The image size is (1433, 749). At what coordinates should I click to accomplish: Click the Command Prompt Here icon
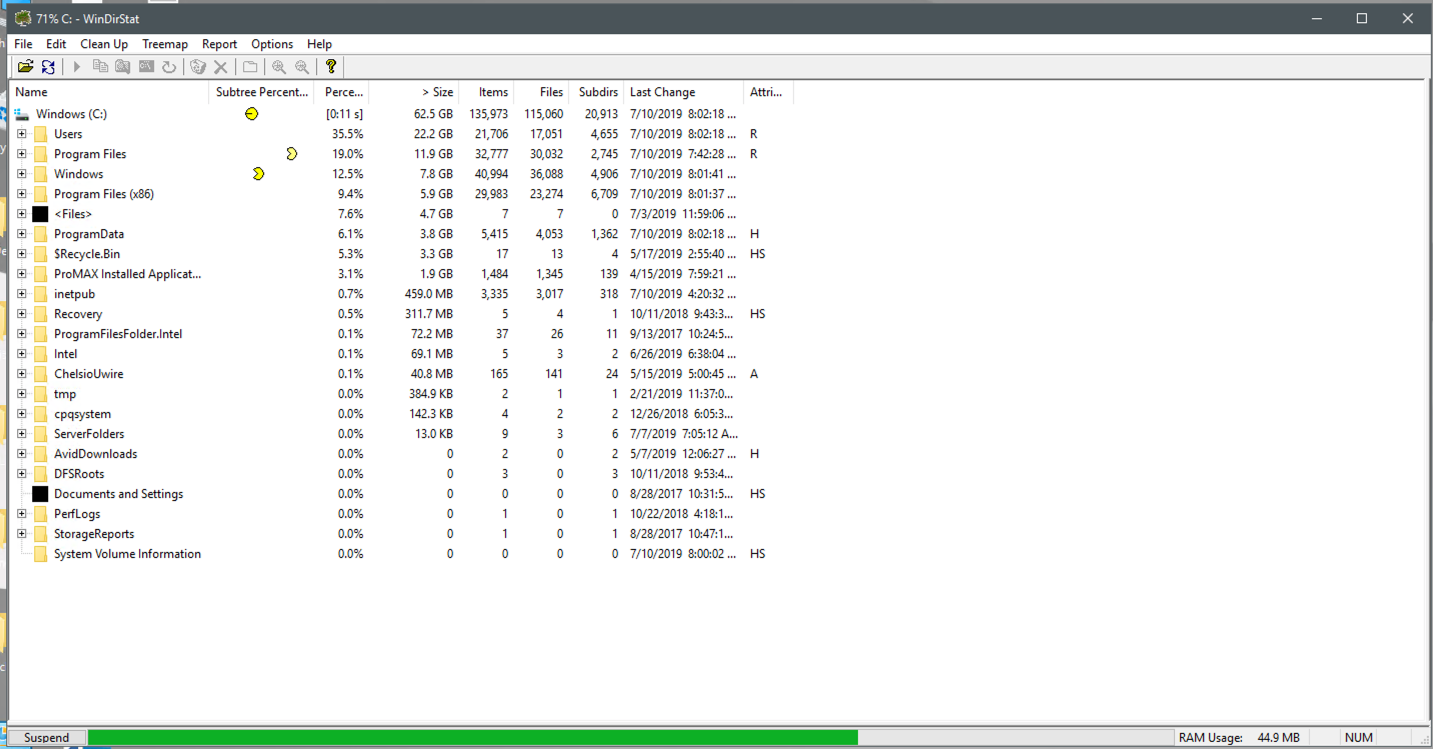[146, 67]
